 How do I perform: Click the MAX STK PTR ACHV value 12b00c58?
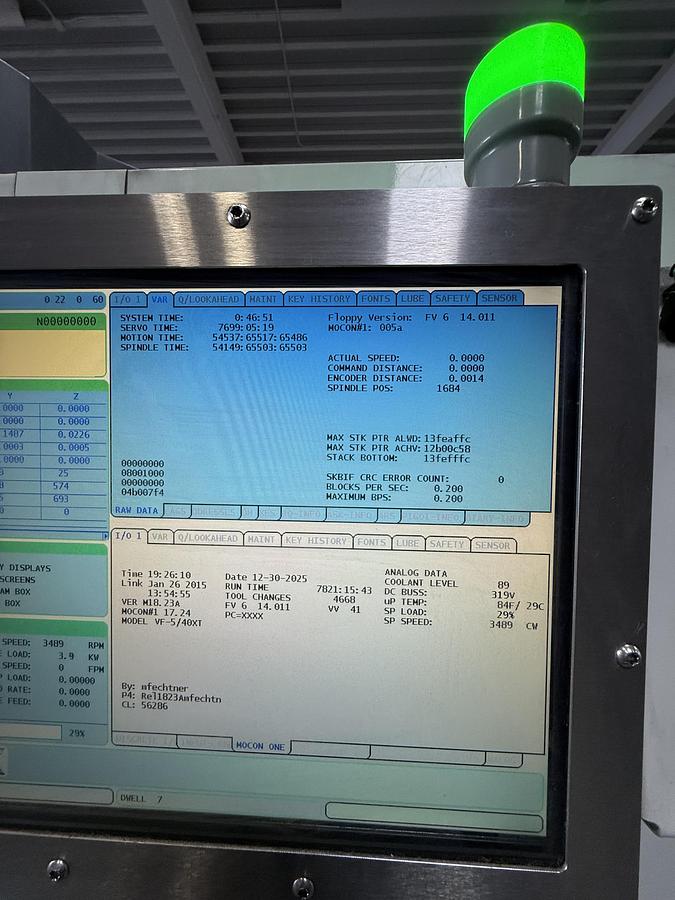click(447, 448)
